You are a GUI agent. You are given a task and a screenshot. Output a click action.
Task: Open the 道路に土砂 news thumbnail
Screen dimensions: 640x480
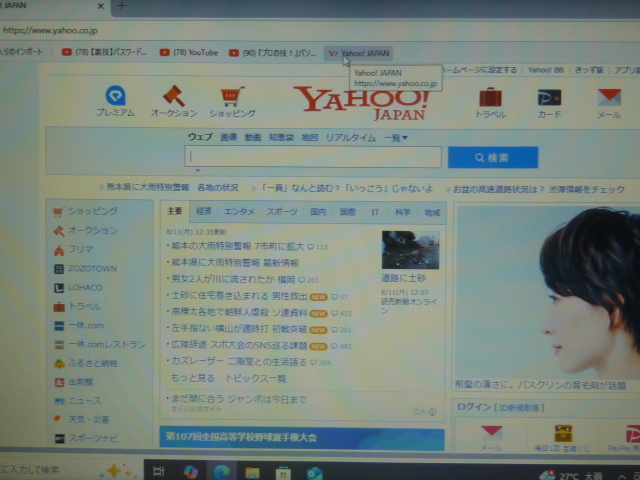(410, 250)
